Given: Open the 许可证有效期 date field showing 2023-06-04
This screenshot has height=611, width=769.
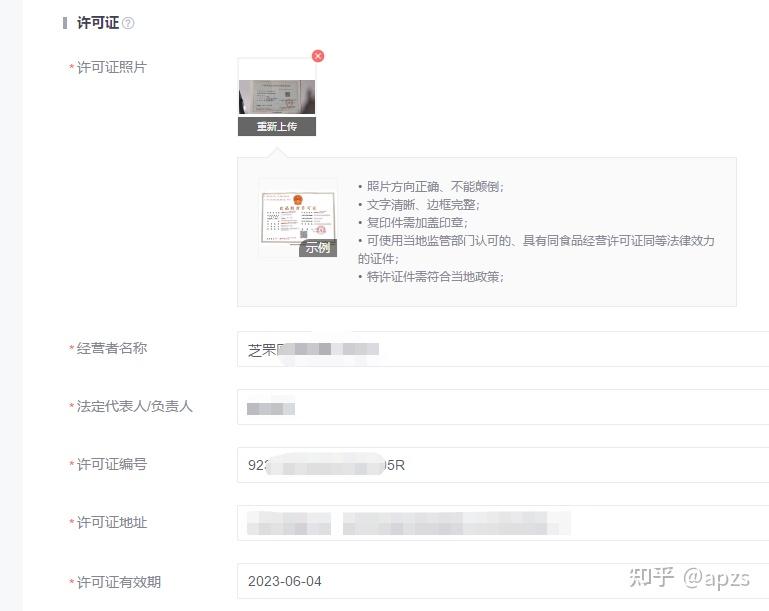Looking at the screenshot, I should tap(500, 581).
